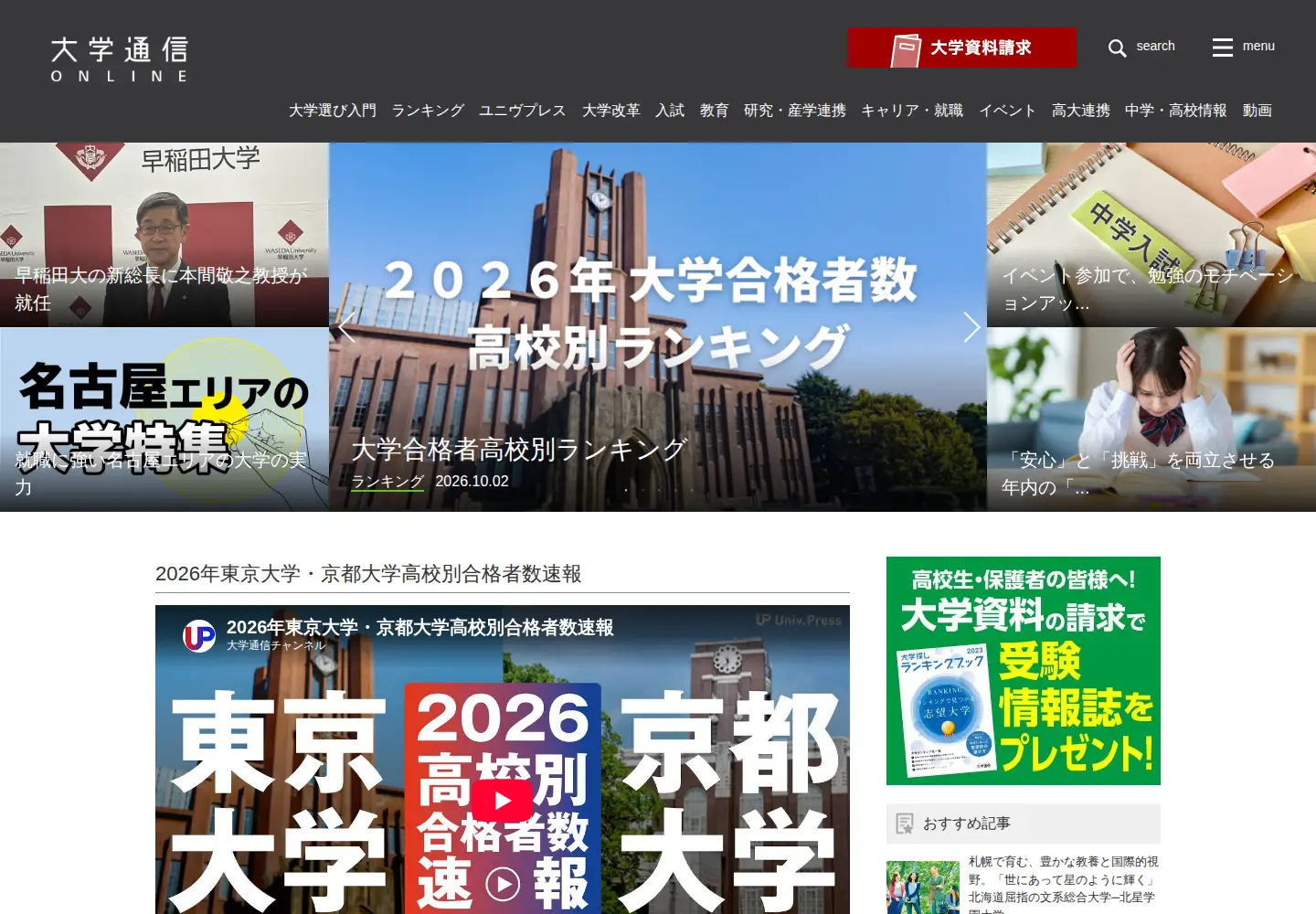The image size is (1316, 914).
Task: Click the ランキング category tag on slide
Action: (x=388, y=482)
